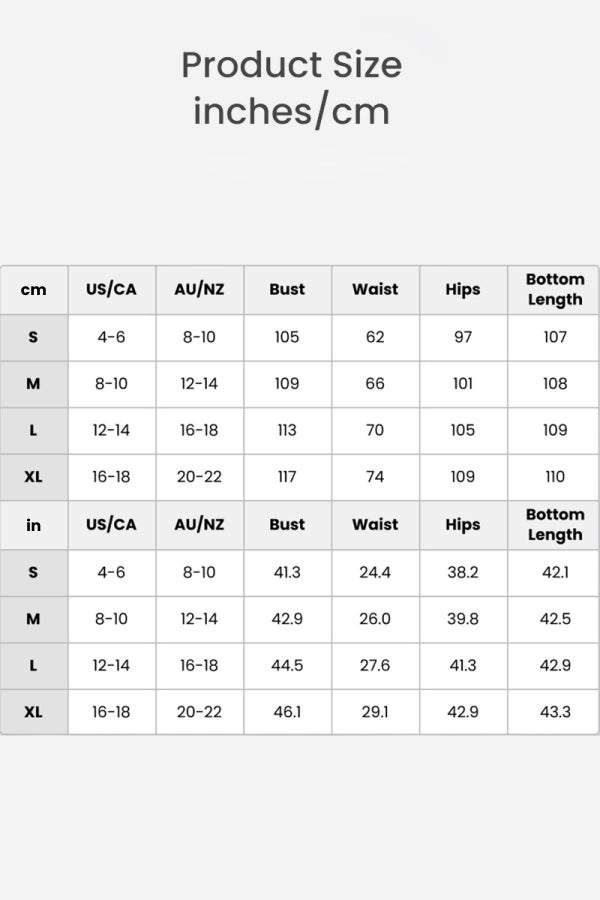Select the AU/NZ header in the cm table
This screenshot has width=600, height=900.
coord(199,290)
